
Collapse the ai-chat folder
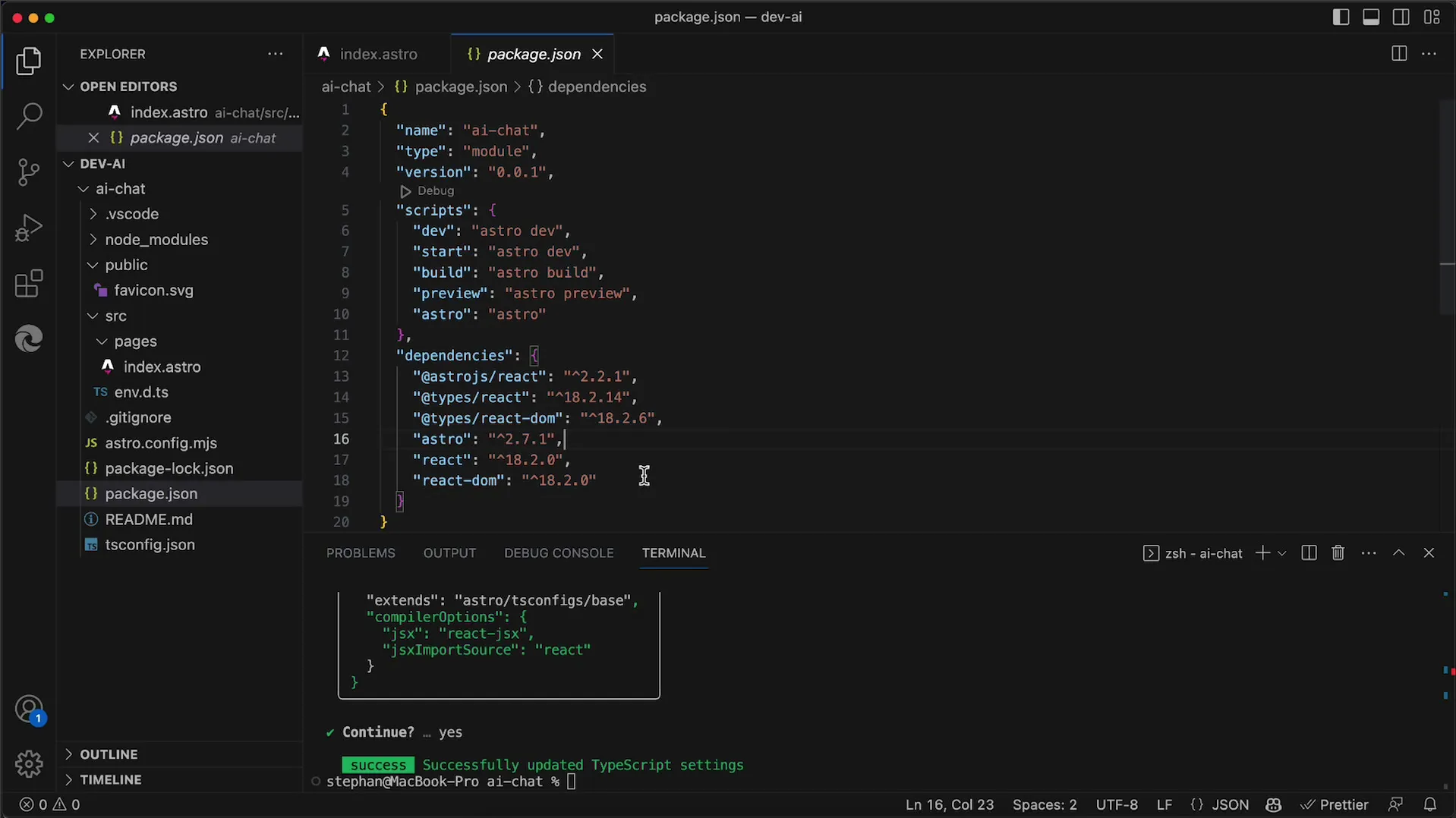click(x=181, y=188)
